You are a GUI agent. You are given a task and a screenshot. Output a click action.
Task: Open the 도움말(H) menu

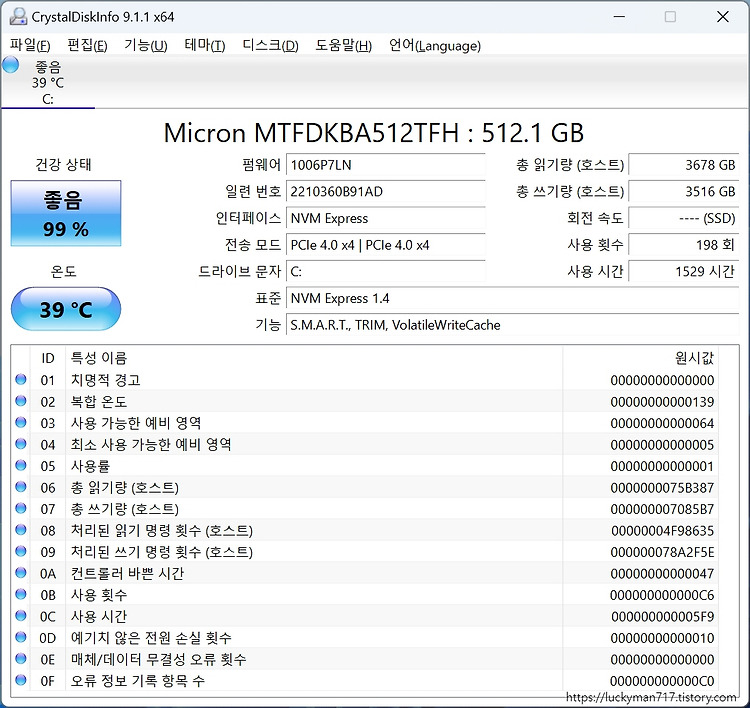(x=343, y=45)
